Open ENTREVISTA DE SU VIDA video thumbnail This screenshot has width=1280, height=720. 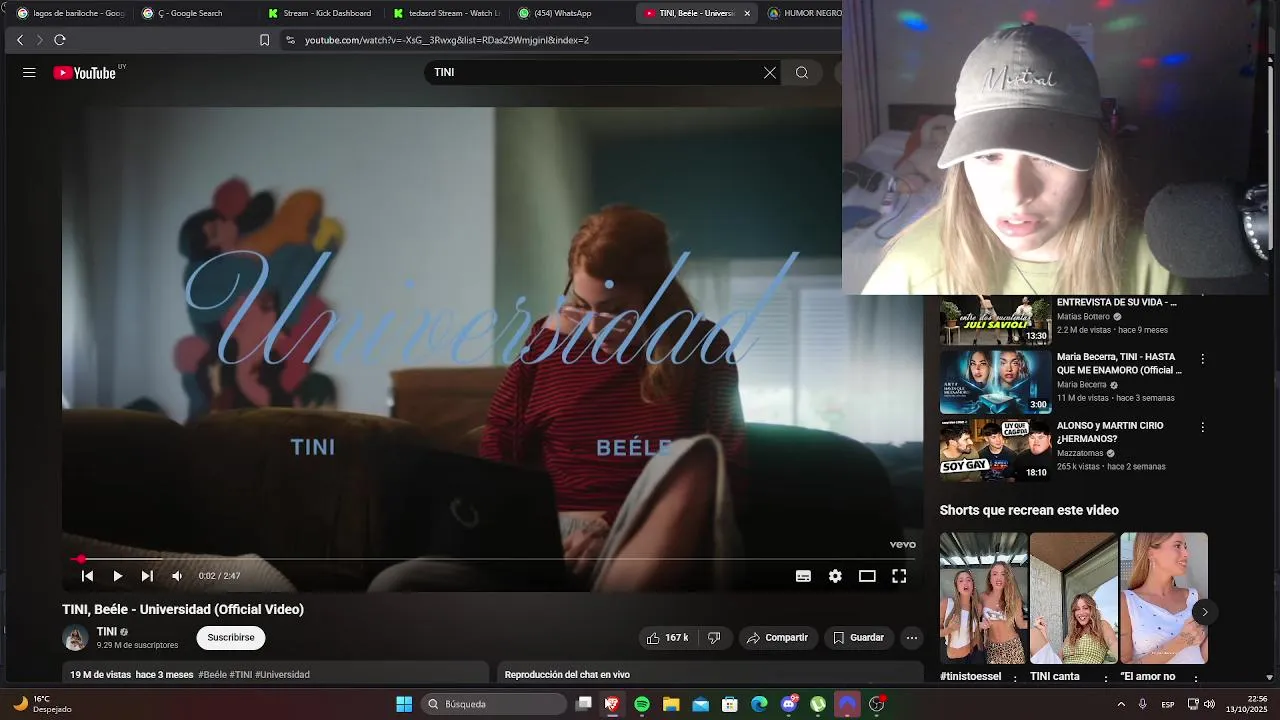click(x=996, y=320)
